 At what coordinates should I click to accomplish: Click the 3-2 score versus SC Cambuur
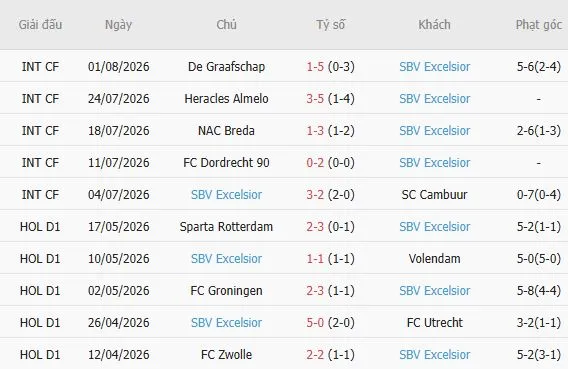click(315, 194)
